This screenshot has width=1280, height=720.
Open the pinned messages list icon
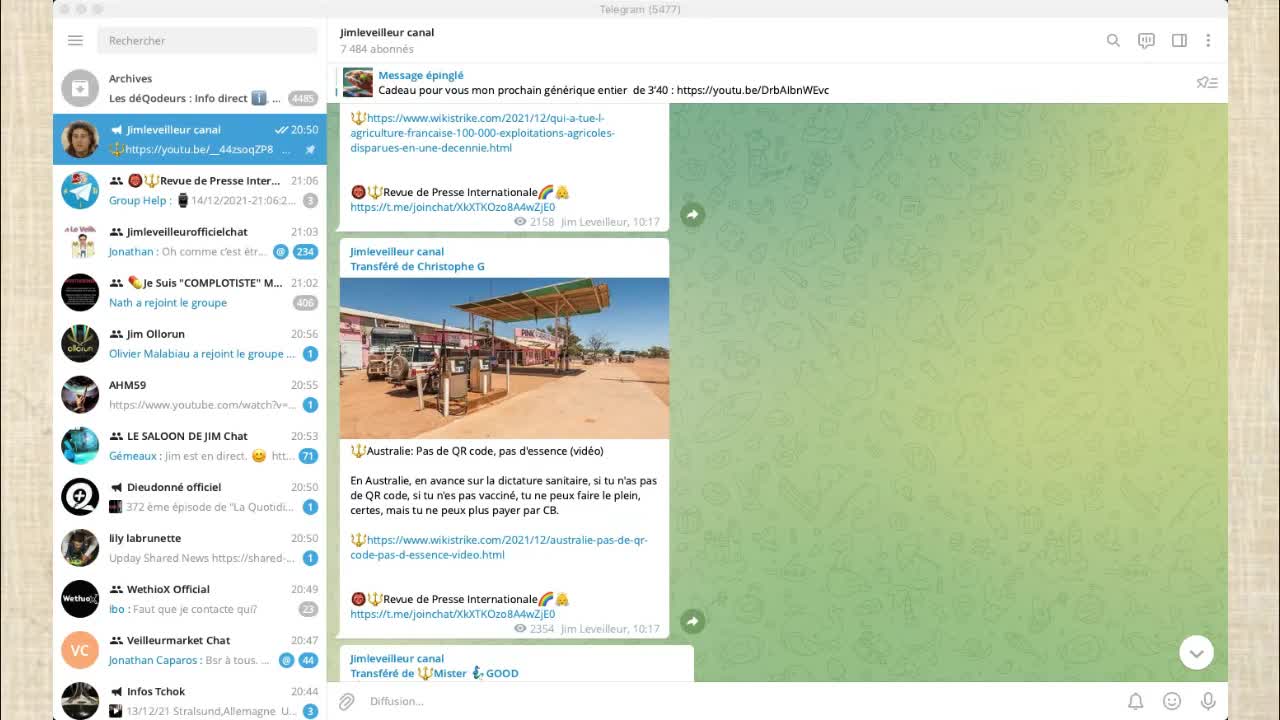[1207, 82]
